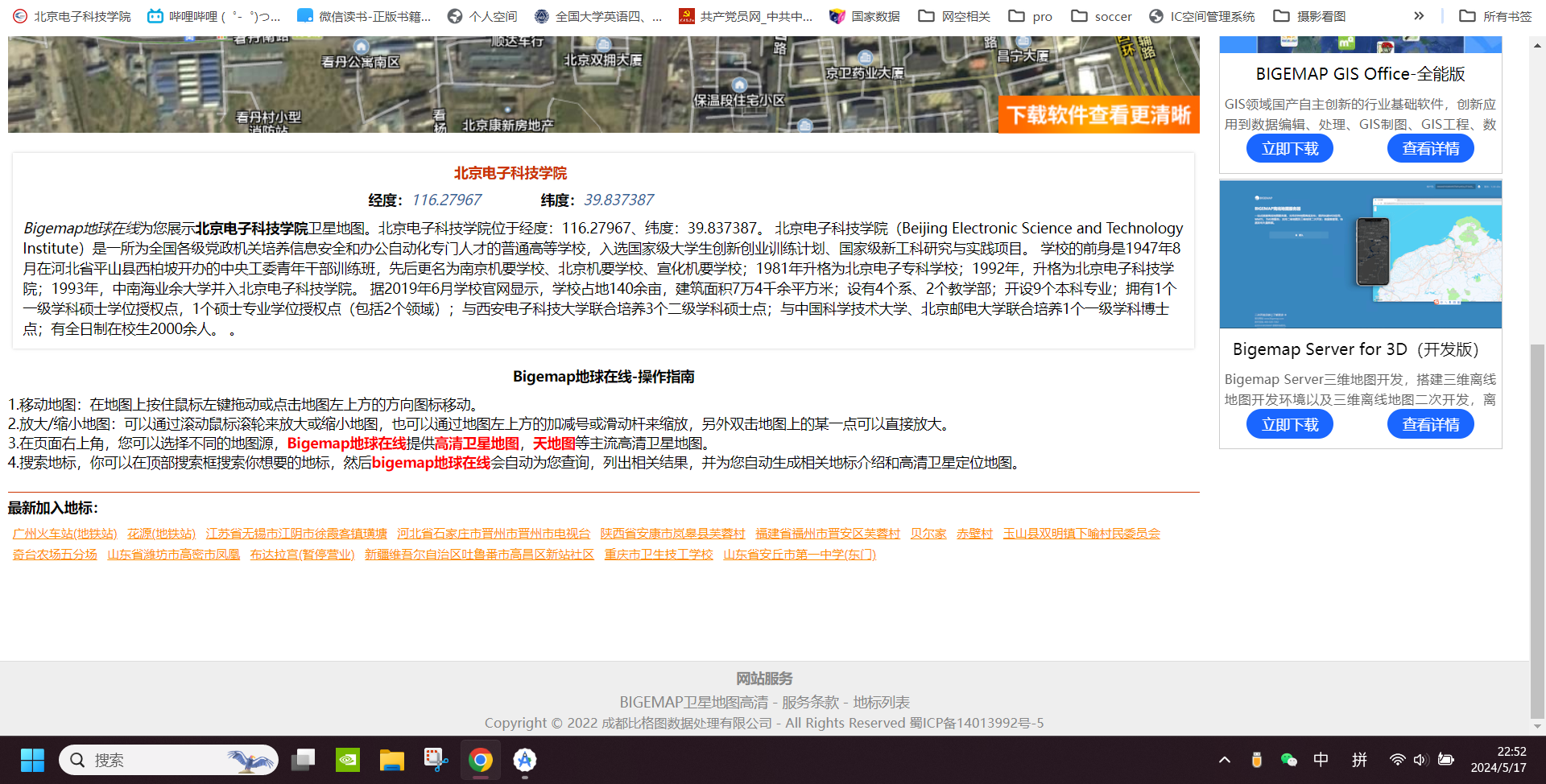Toggle the 中 input language indicator
Viewport: 1546px width, 784px height.
[x=1321, y=760]
